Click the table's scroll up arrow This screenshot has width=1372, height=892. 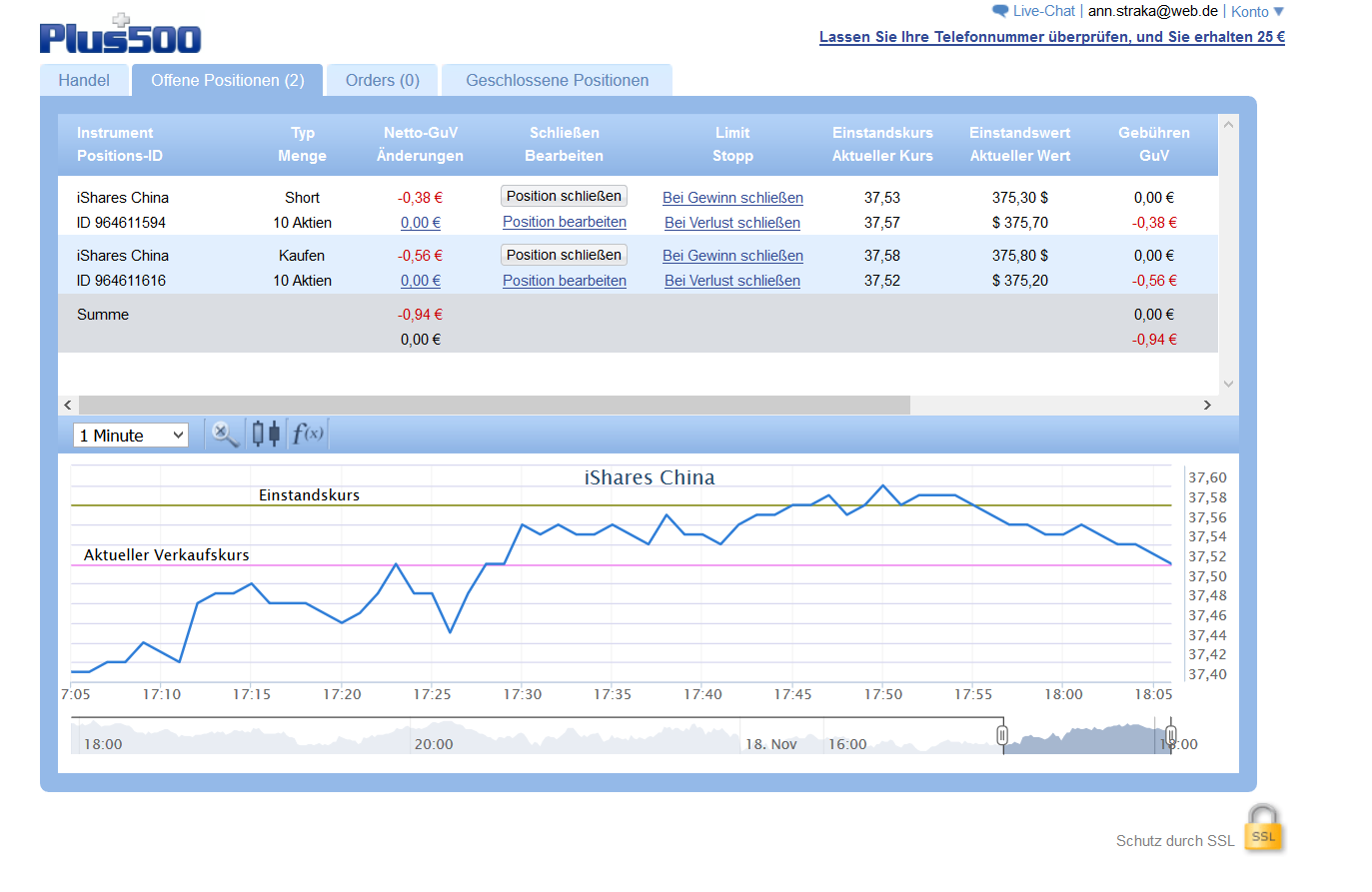[1228, 124]
